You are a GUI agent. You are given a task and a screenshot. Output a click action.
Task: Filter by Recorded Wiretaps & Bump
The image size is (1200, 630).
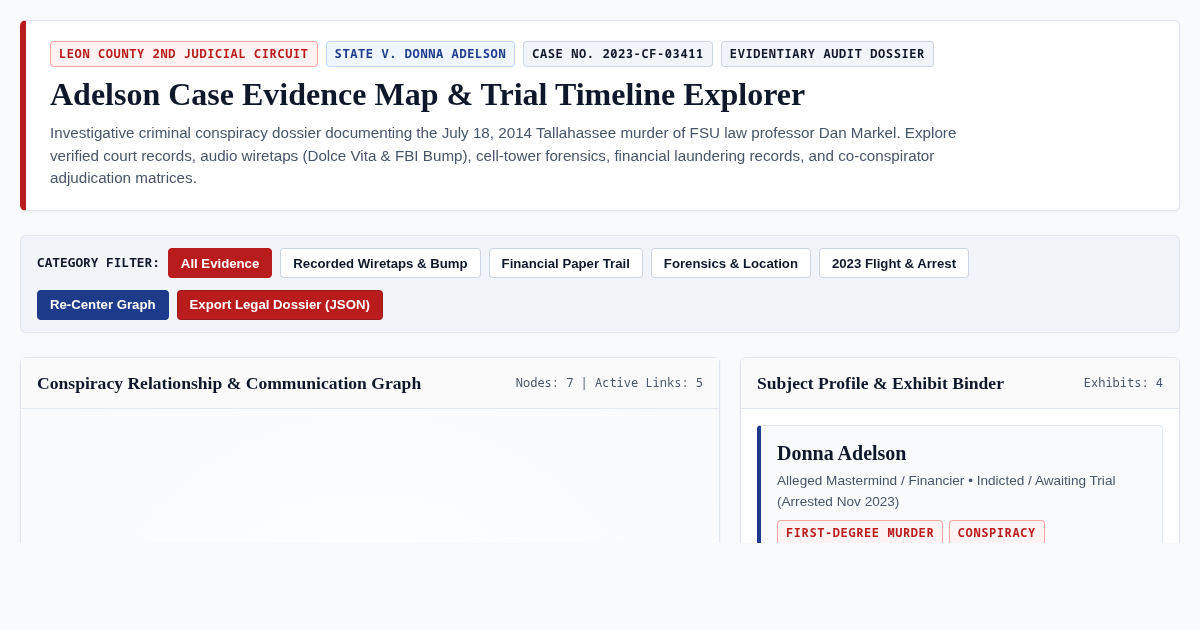[x=380, y=263]
